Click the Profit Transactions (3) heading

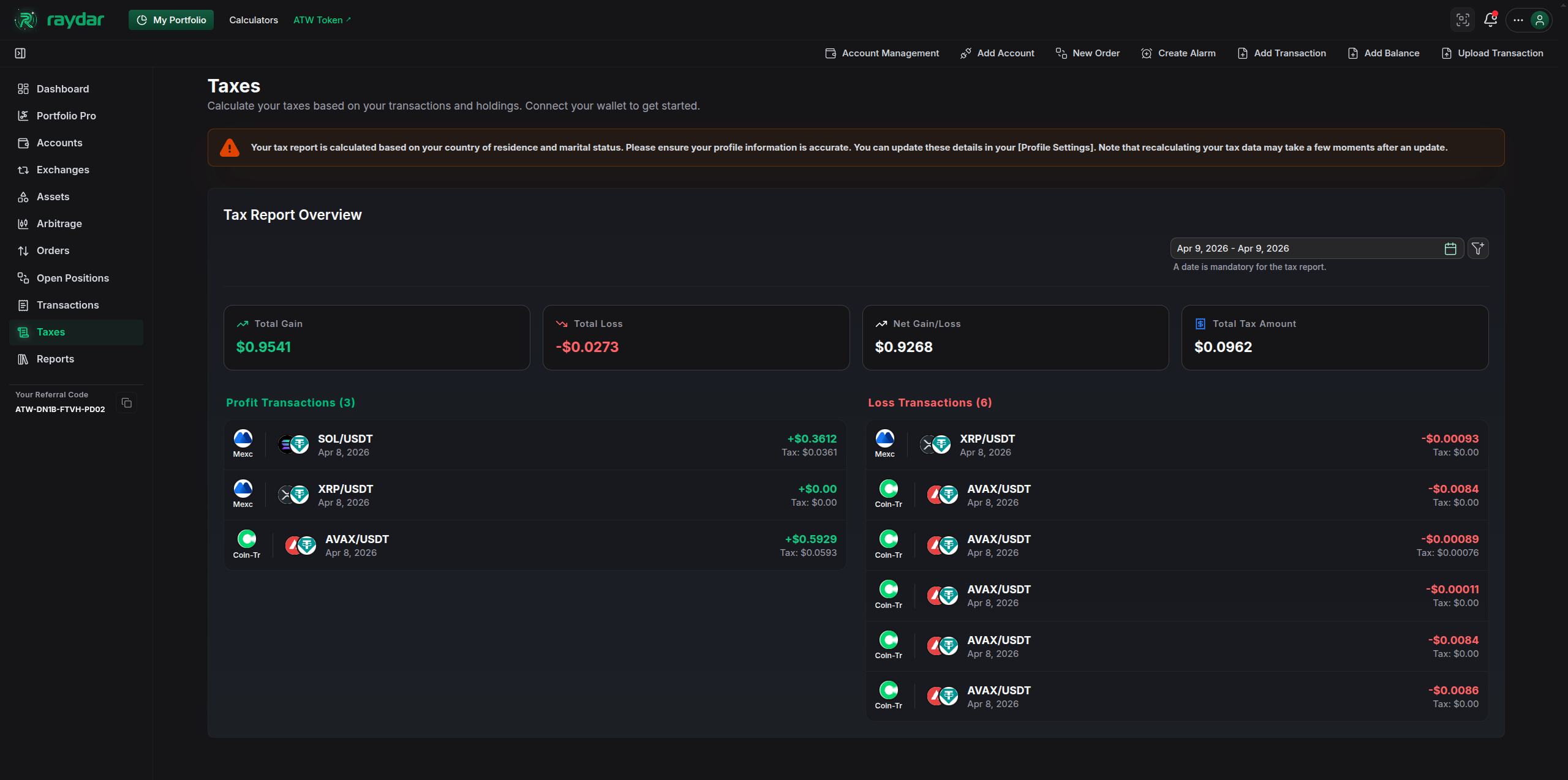coord(290,403)
